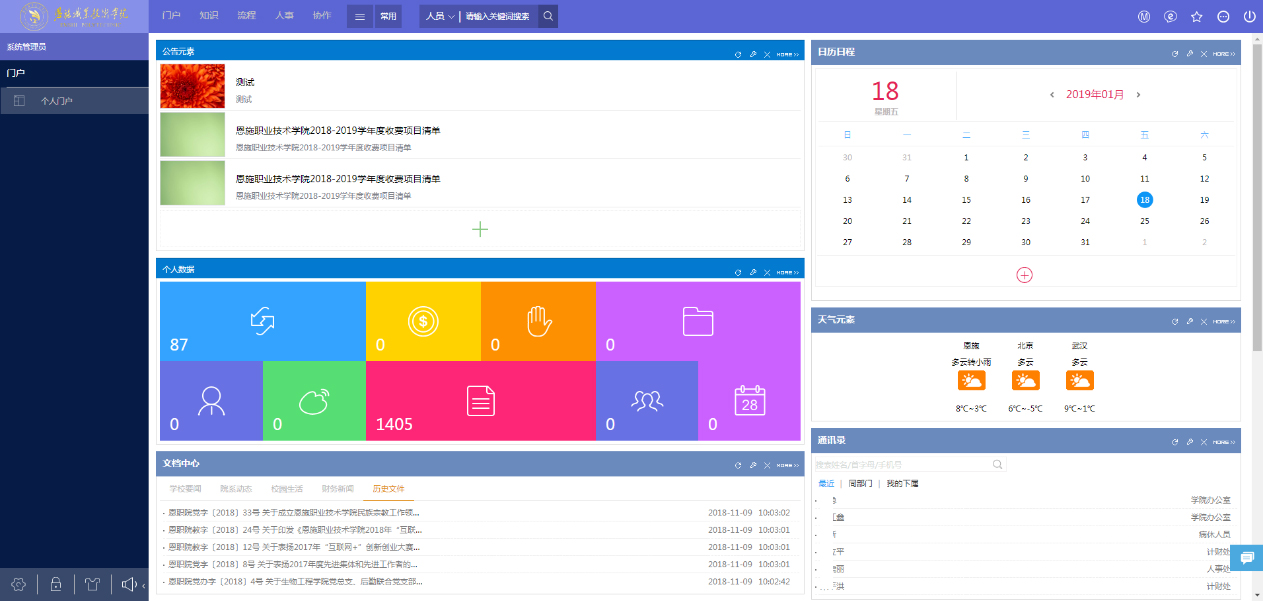Switch to the 学校要闻 tab
Screen dimensions: 1263x601
(x=185, y=489)
